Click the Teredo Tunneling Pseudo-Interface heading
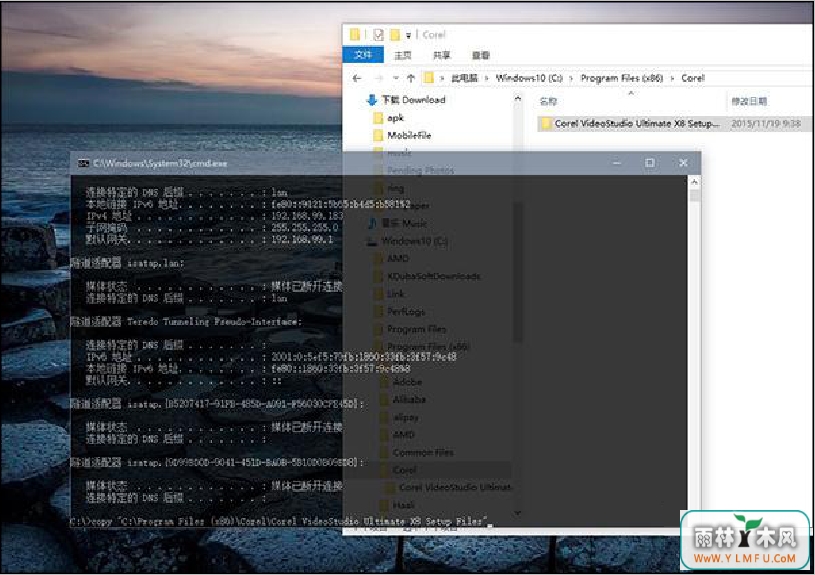815x575 pixels. 186,322
